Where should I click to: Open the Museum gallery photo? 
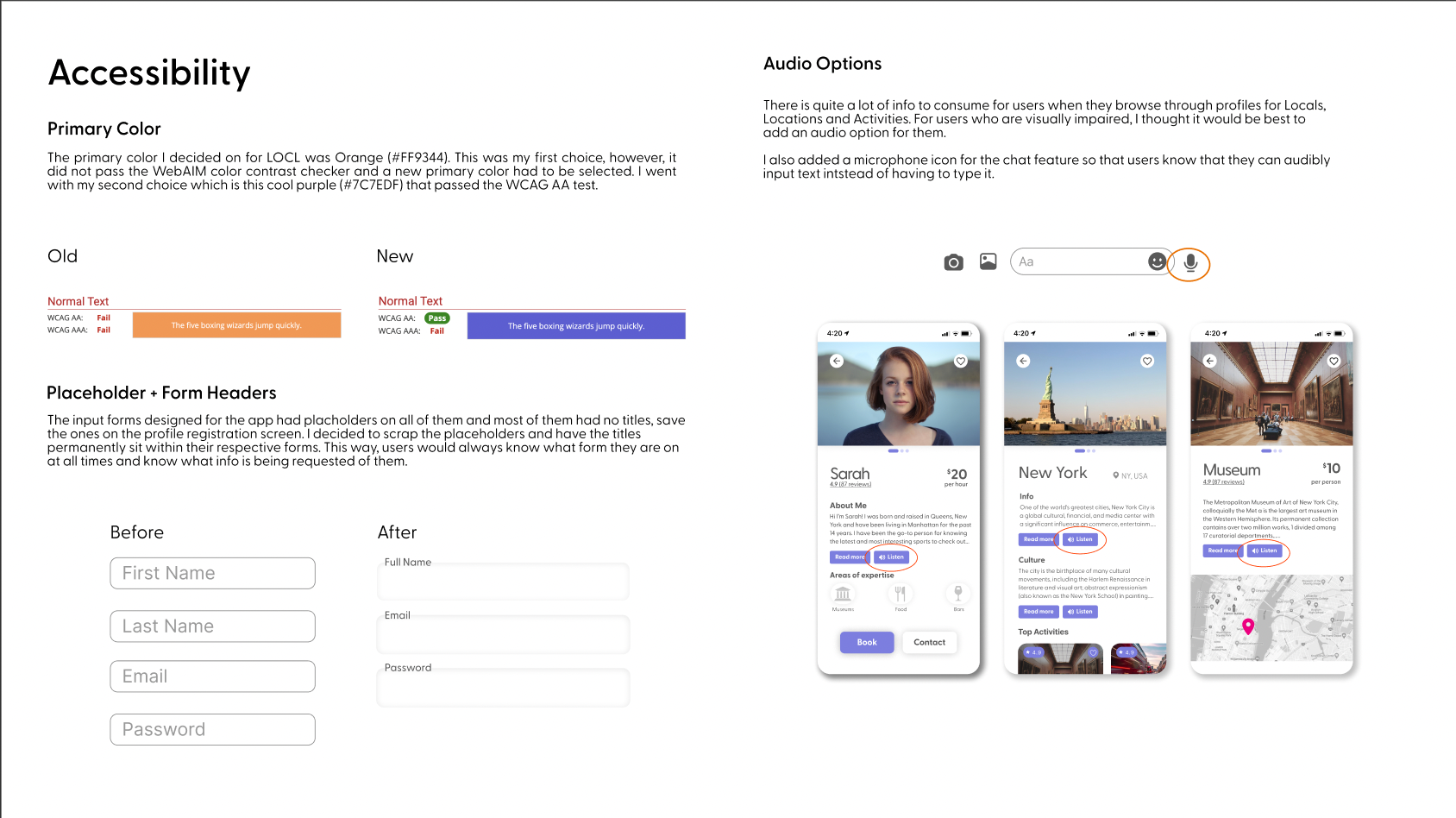click(1271, 394)
